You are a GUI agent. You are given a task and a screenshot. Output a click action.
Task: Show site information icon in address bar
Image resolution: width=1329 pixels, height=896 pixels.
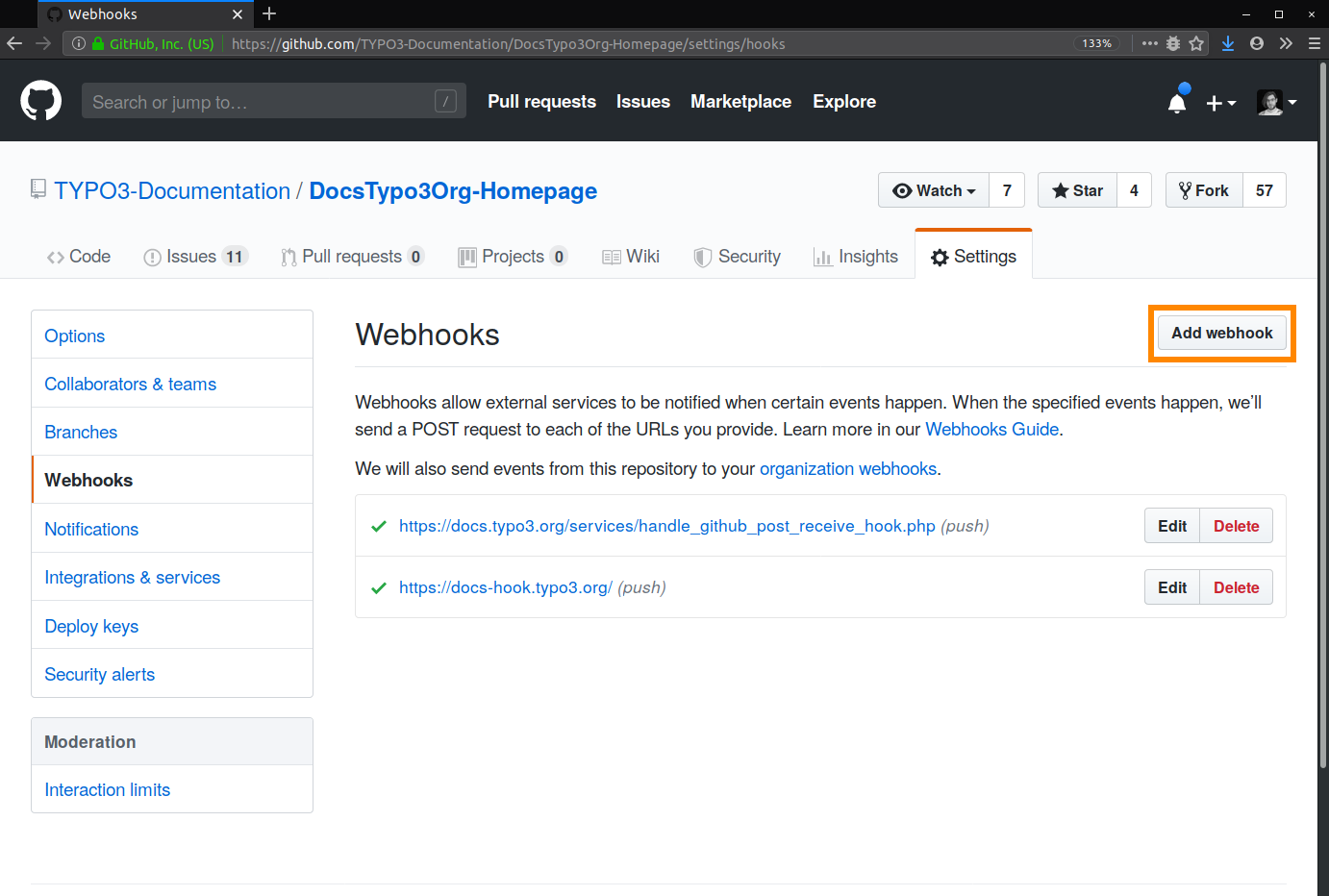tap(79, 43)
